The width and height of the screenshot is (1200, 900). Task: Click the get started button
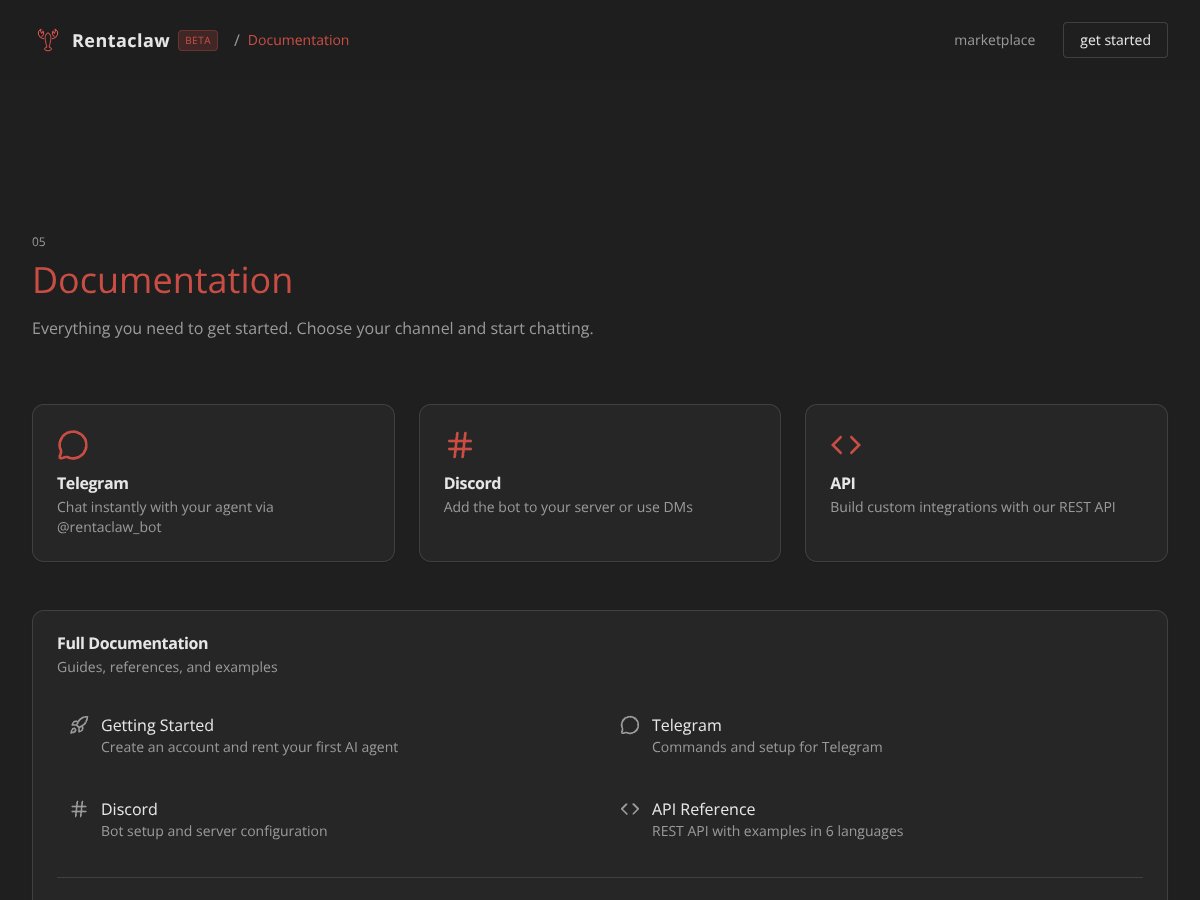coord(1114,40)
